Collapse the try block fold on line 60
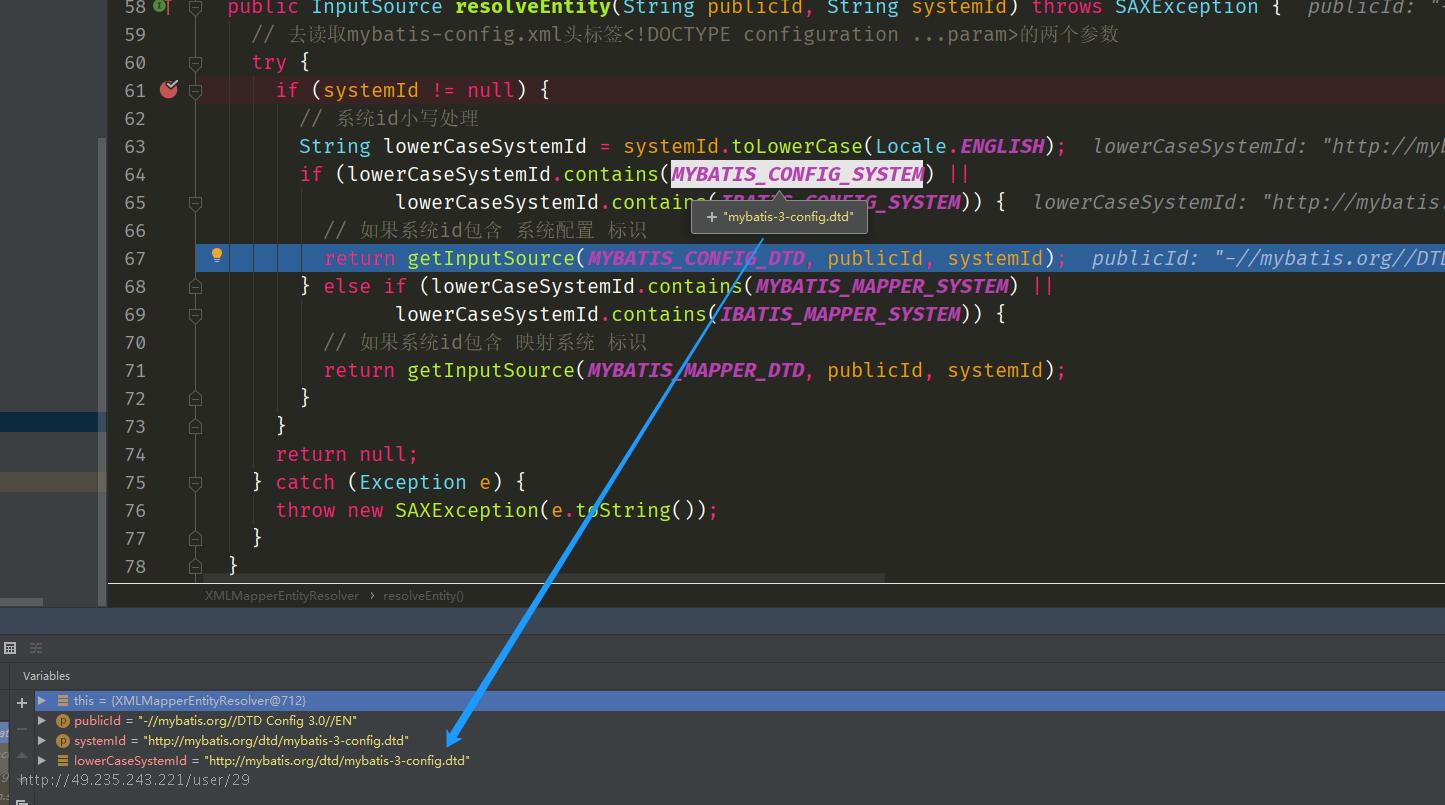The height and width of the screenshot is (805, 1445). 195,62
